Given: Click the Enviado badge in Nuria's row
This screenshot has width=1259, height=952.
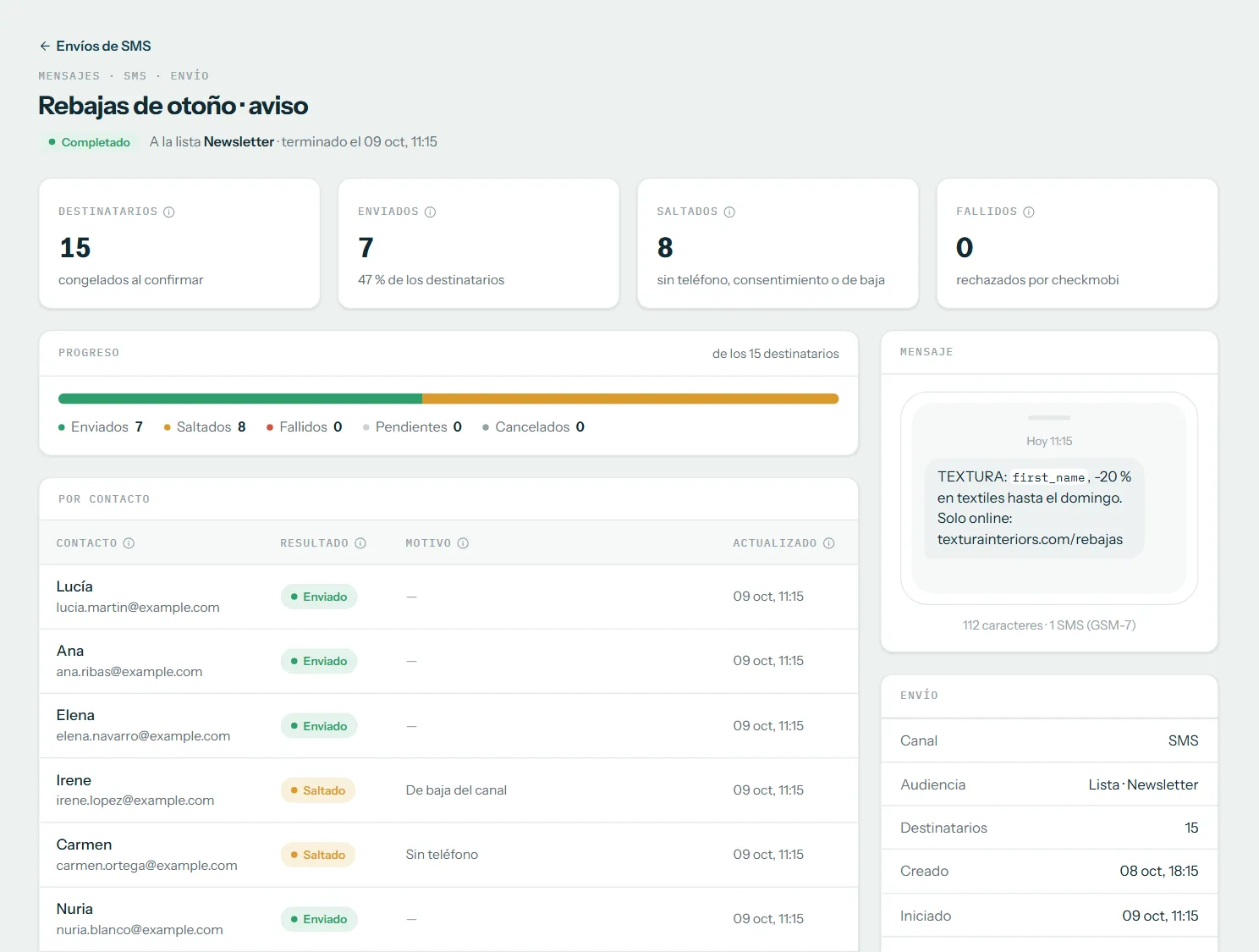Looking at the screenshot, I should click(x=319, y=919).
